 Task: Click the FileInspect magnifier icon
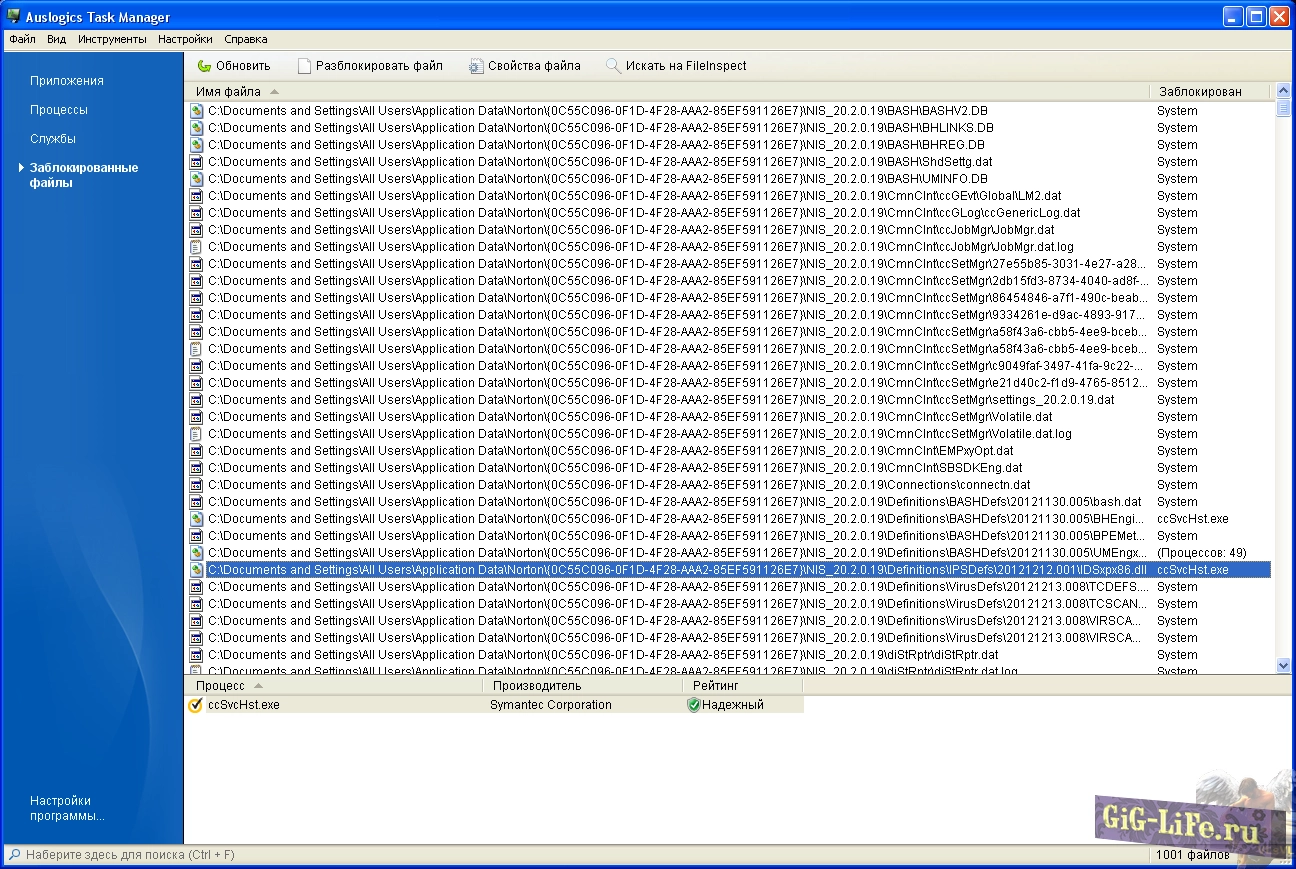613,66
